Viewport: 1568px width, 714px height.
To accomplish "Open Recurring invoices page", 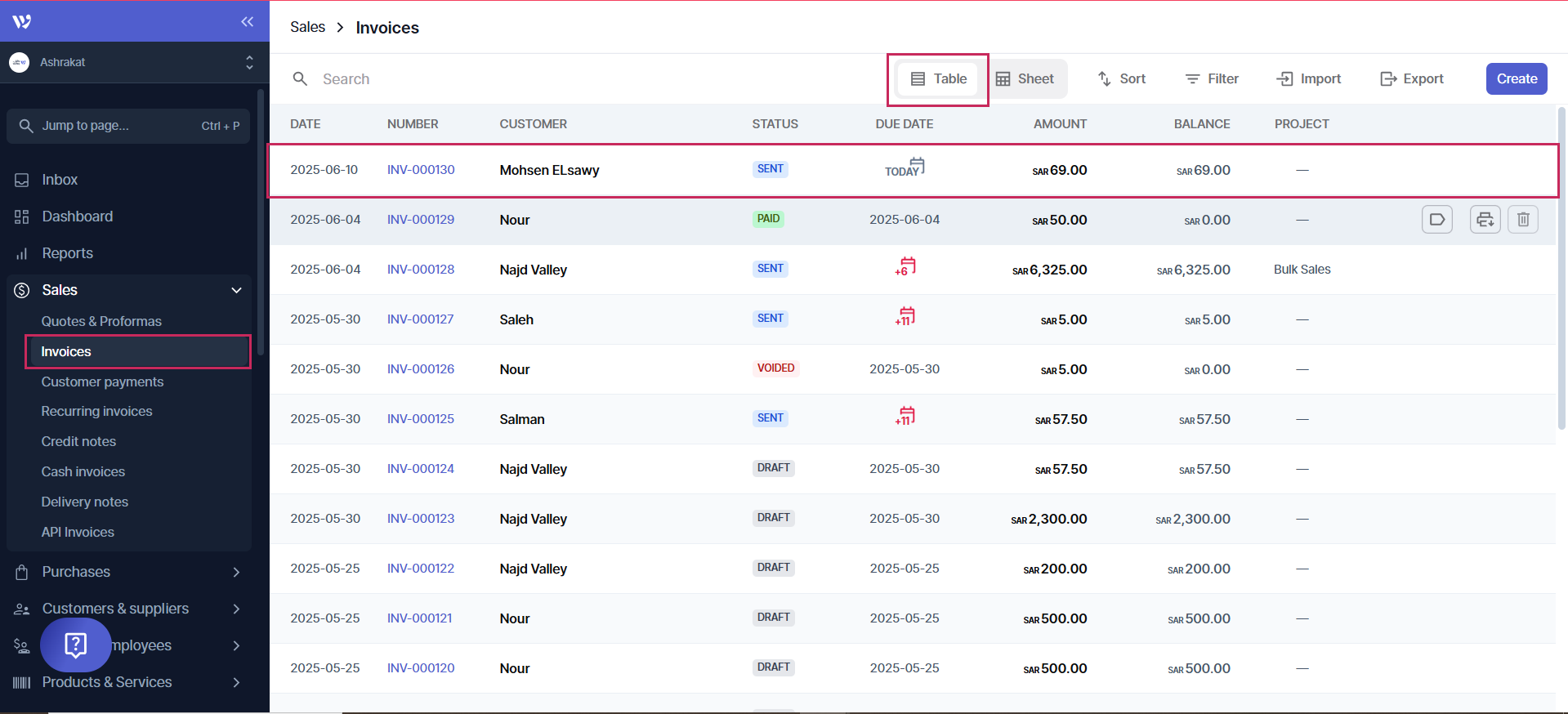I will (x=96, y=411).
